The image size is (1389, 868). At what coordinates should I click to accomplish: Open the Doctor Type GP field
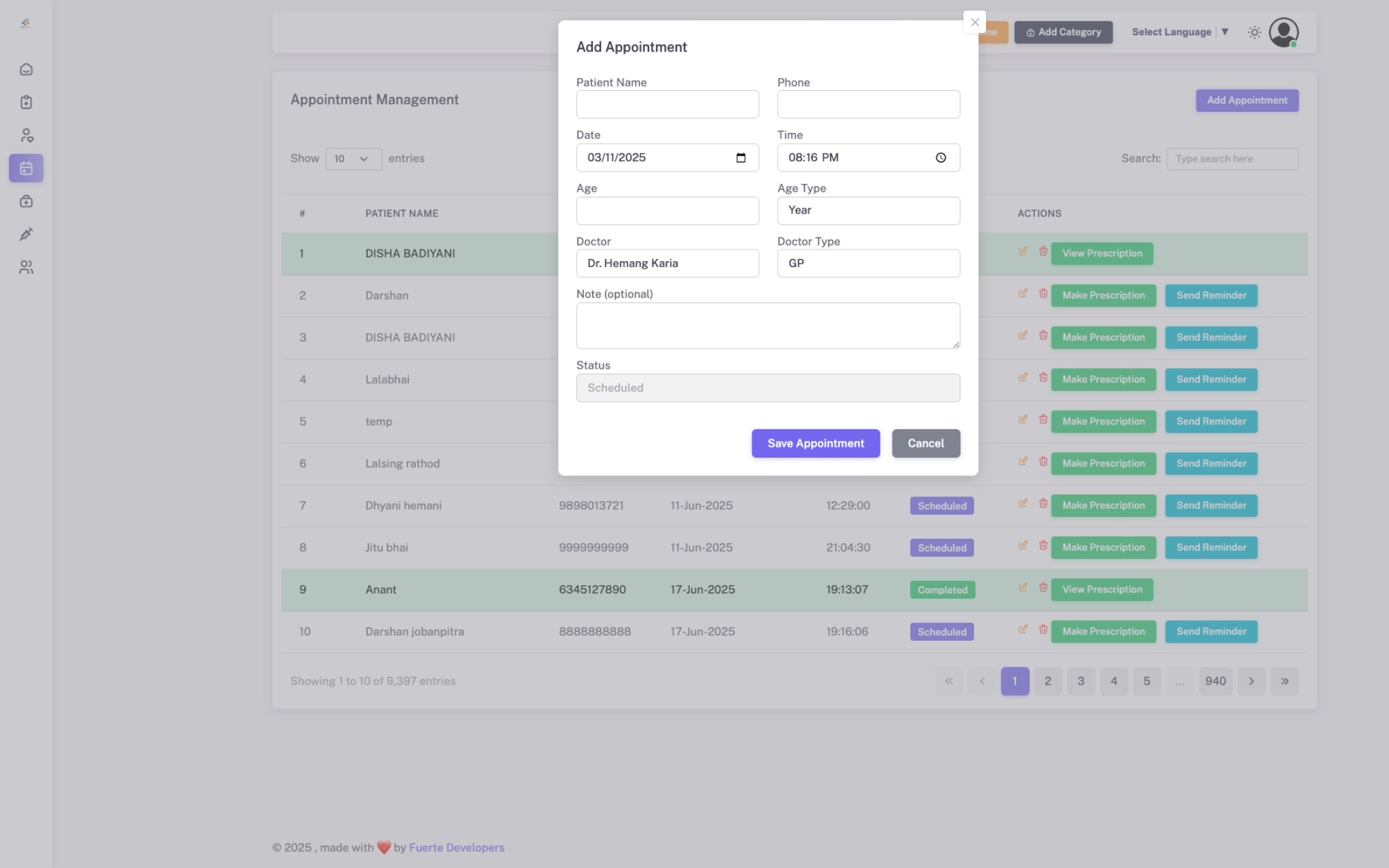click(x=868, y=263)
